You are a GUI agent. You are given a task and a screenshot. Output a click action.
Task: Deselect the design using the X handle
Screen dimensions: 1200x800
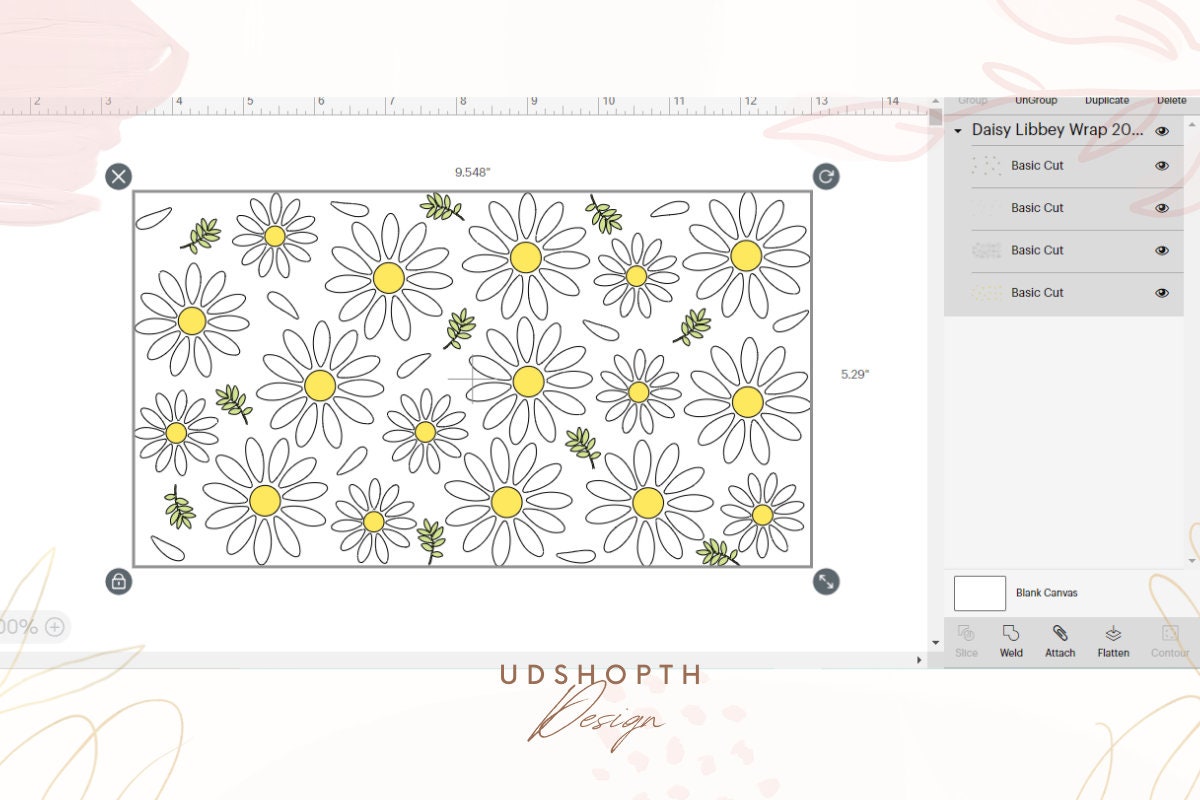click(118, 176)
